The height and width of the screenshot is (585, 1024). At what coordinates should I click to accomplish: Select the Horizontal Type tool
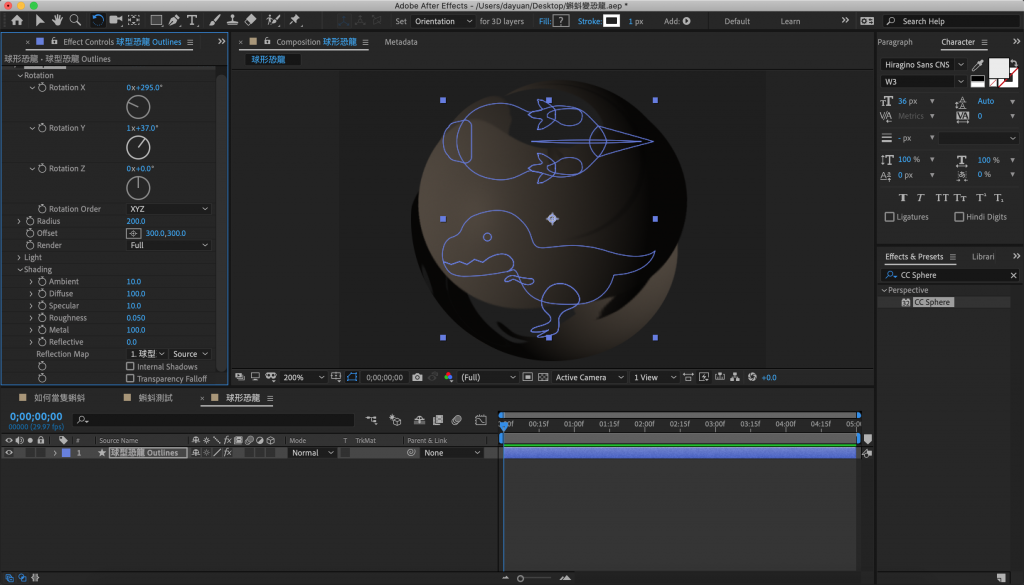(x=192, y=20)
